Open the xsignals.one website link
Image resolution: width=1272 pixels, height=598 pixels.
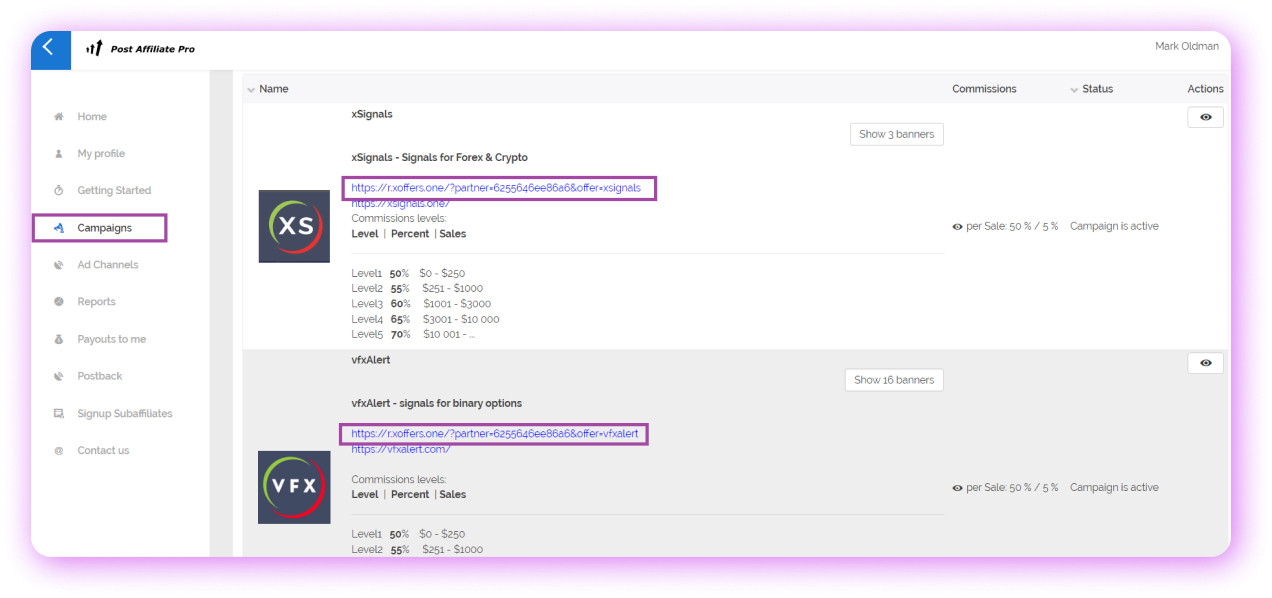pyautogui.click(x=400, y=204)
